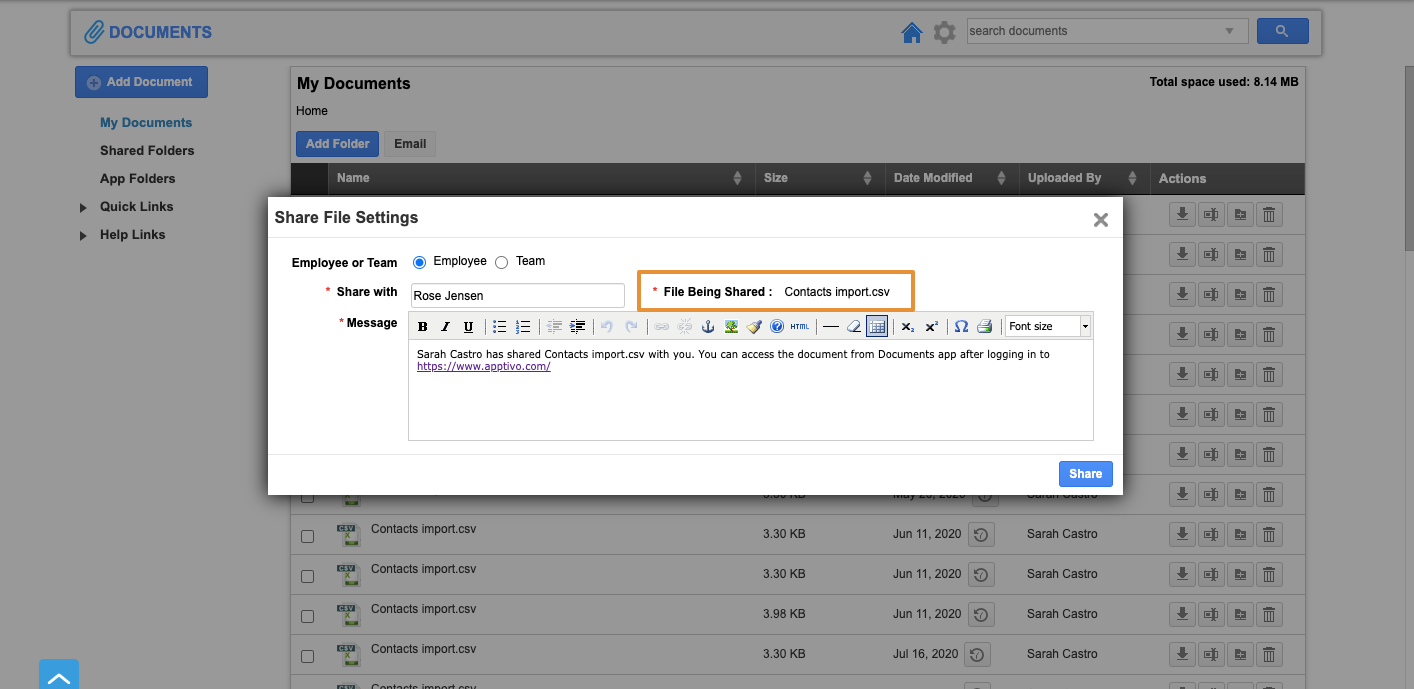The width and height of the screenshot is (1414, 689).
Task: Open the Font size dropdown
Action: (1047, 327)
